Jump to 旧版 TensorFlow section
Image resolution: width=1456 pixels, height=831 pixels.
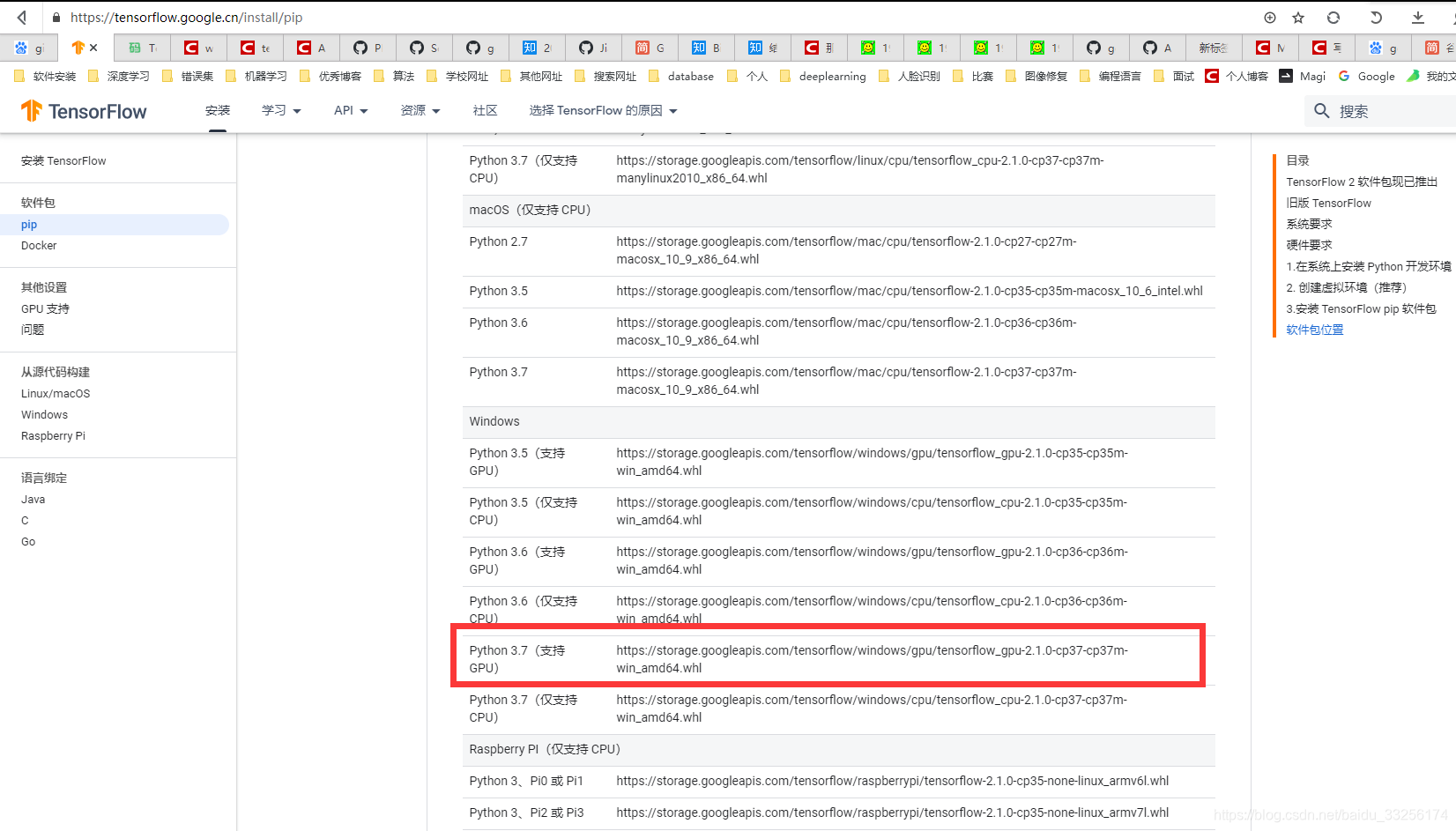1328,204
